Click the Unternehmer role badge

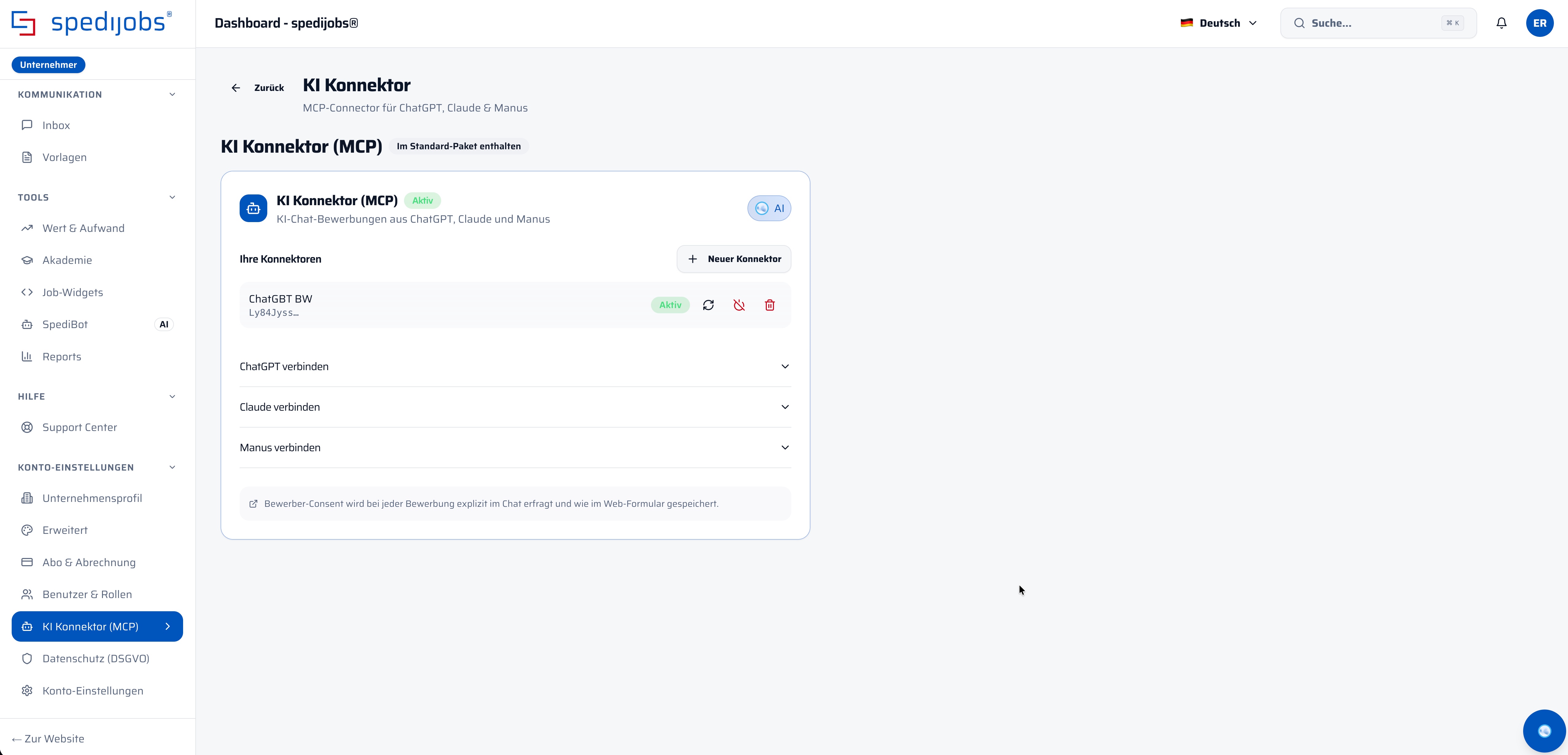tap(48, 65)
